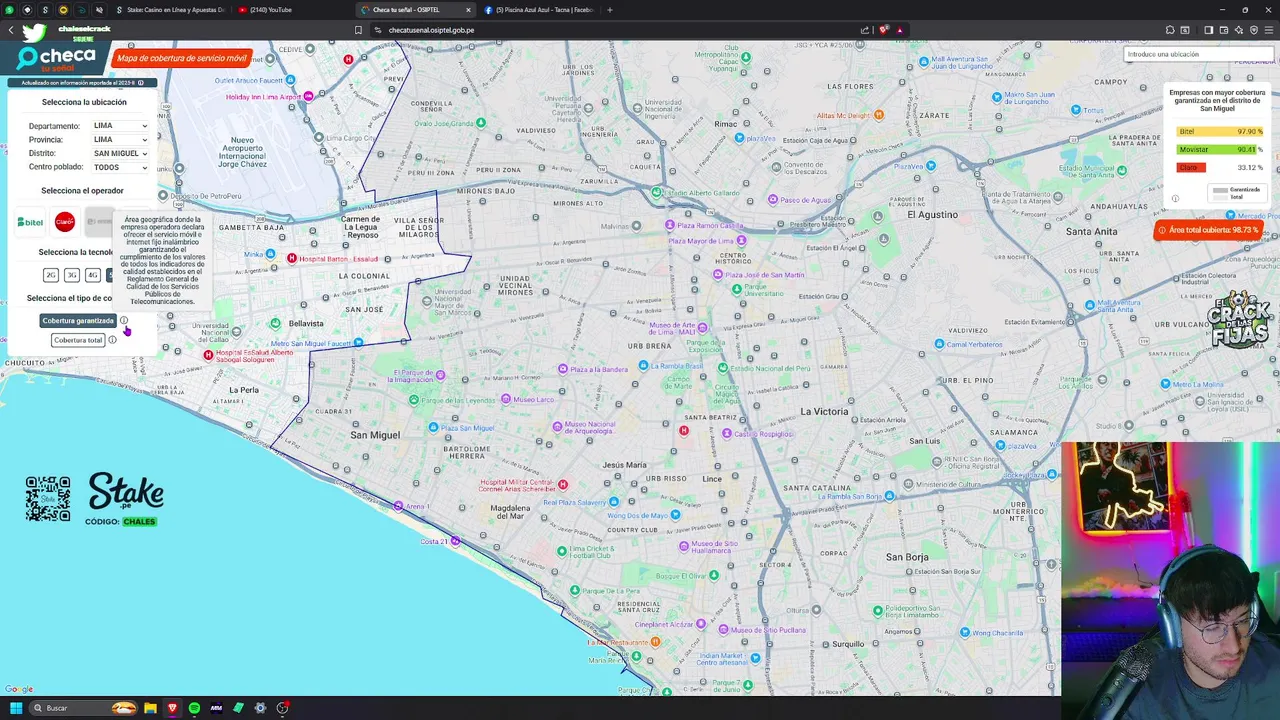This screenshot has height=720, width=1280.
Task: Switch to the YouTube tab
Action: 290,10
